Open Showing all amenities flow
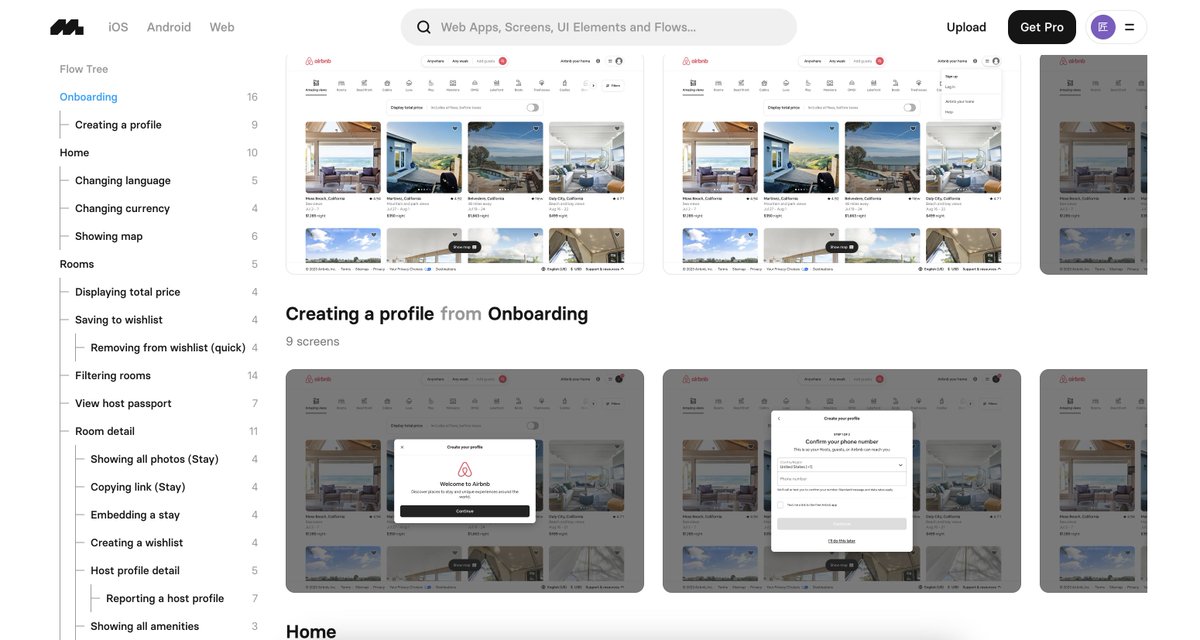The image size is (1200, 640). [x=145, y=627]
